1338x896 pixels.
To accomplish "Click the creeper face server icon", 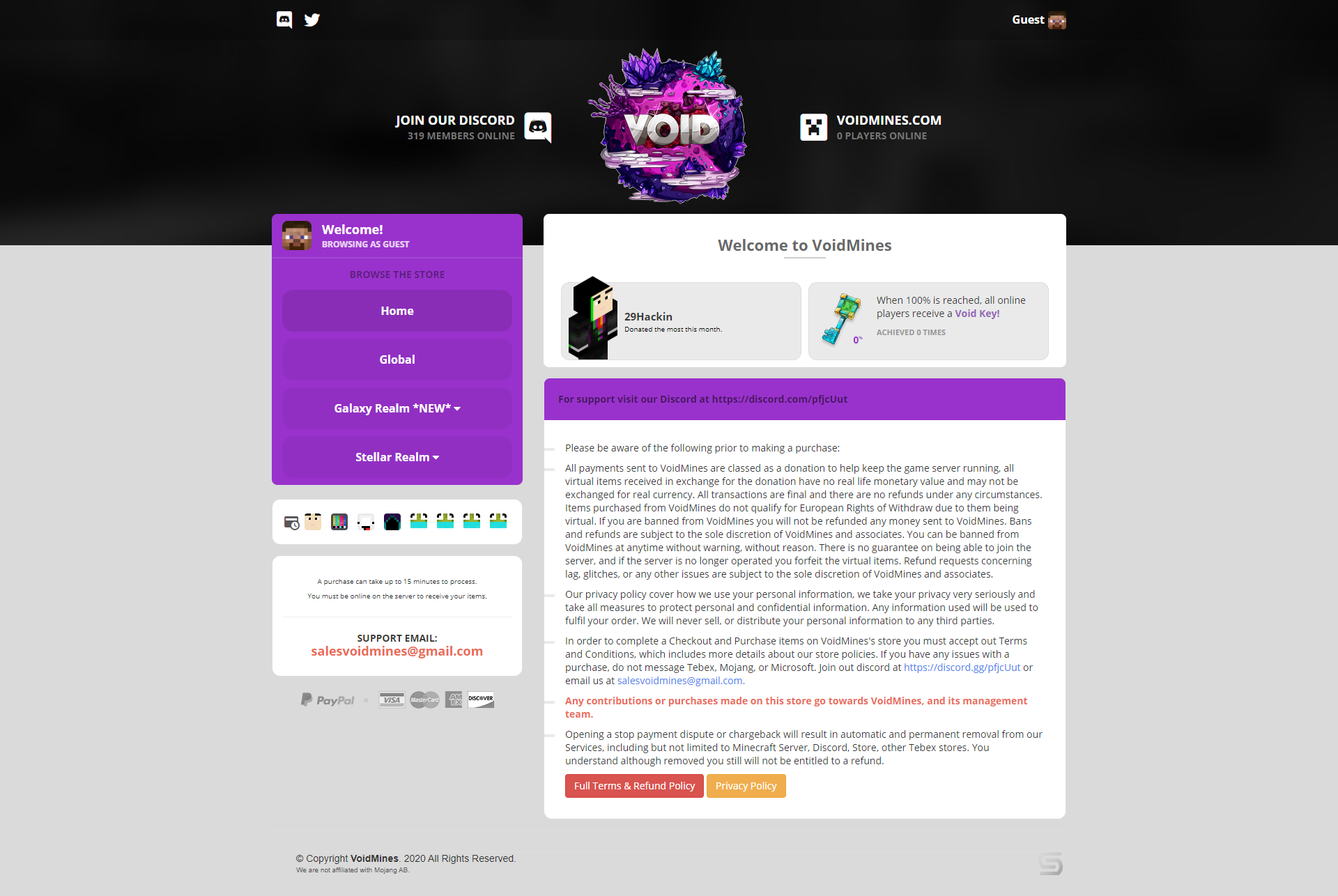I will 814,128.
